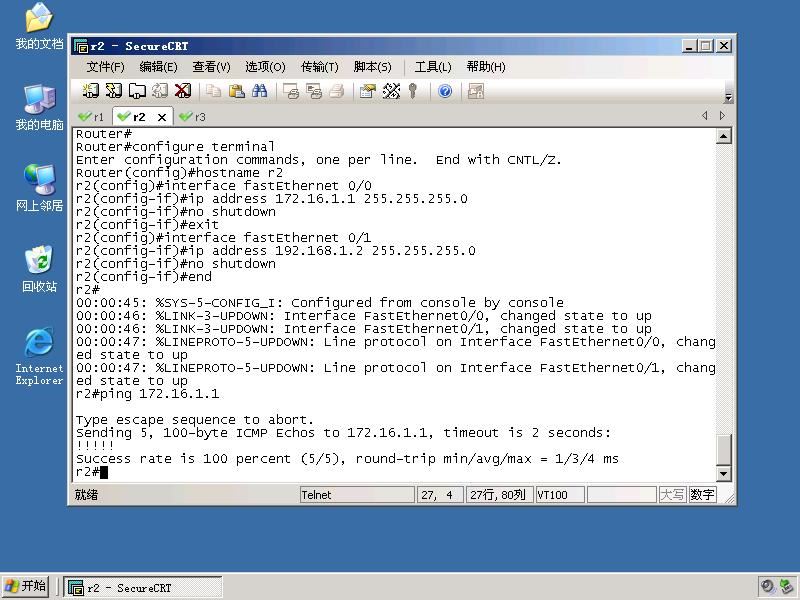The height and width of the screenshot is (600, 800).
Task: Click the Public Key Assistant key icon
Action: coord(413,91)
